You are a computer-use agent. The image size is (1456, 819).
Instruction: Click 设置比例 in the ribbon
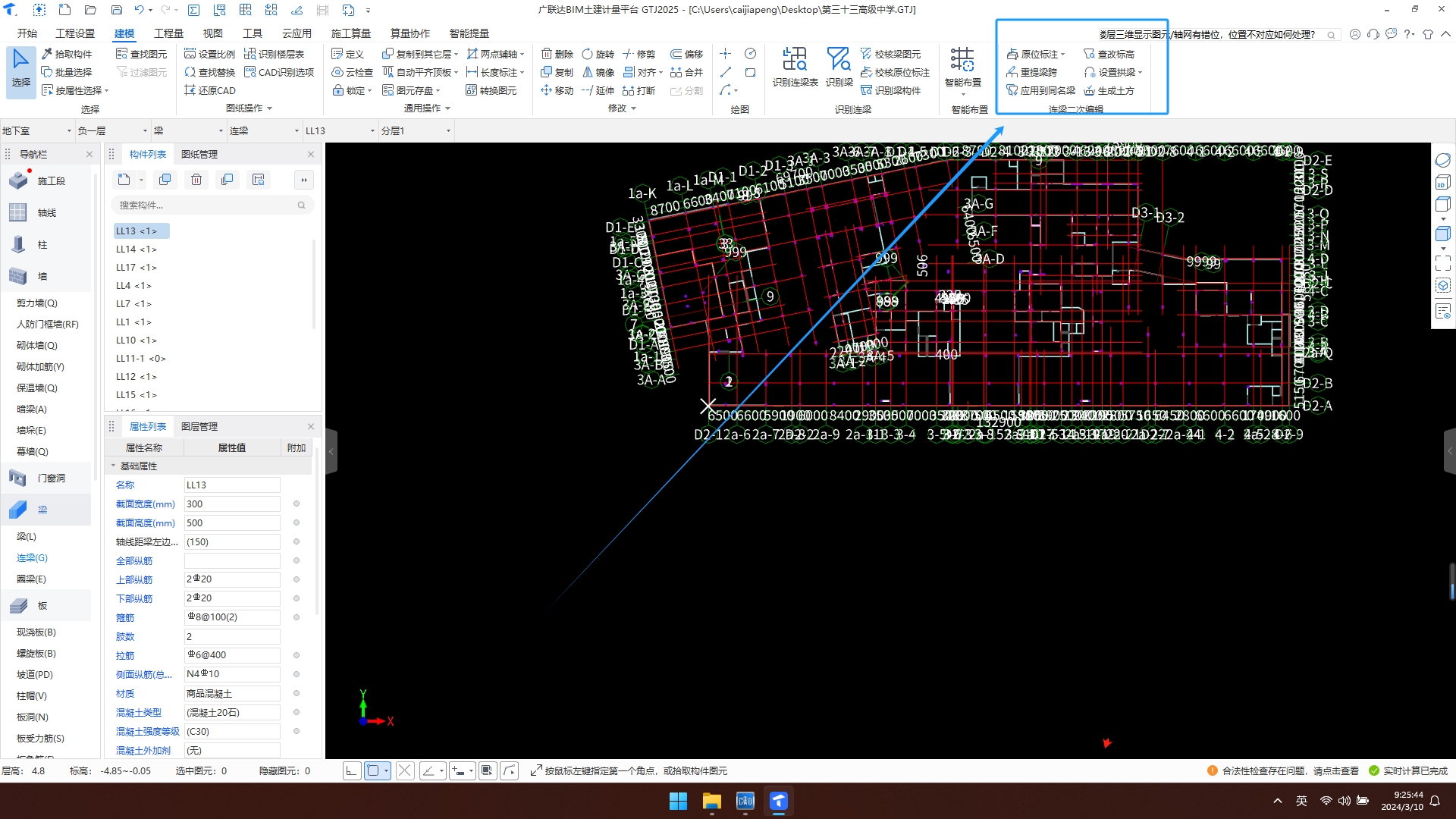tap(210, 54)
